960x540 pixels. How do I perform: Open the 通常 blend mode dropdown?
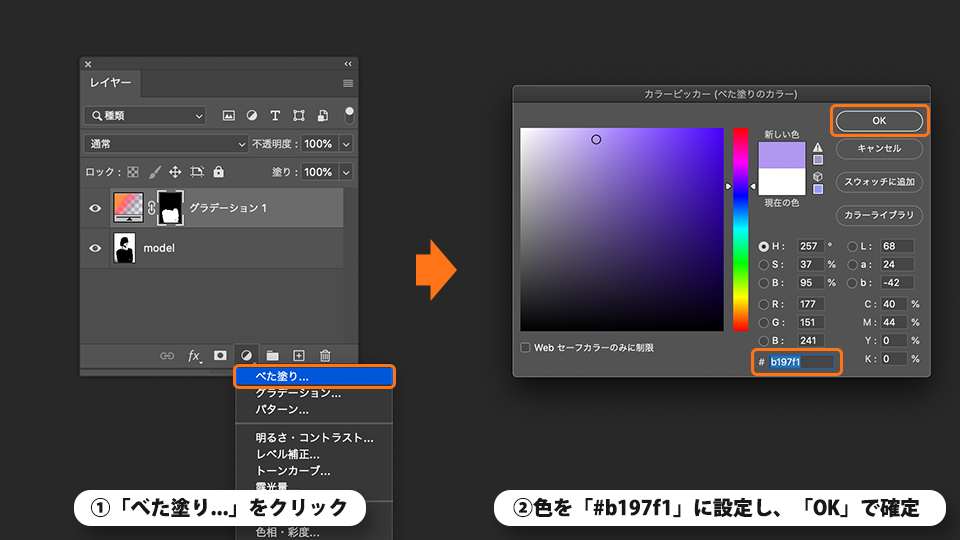[x=166, y=144]
